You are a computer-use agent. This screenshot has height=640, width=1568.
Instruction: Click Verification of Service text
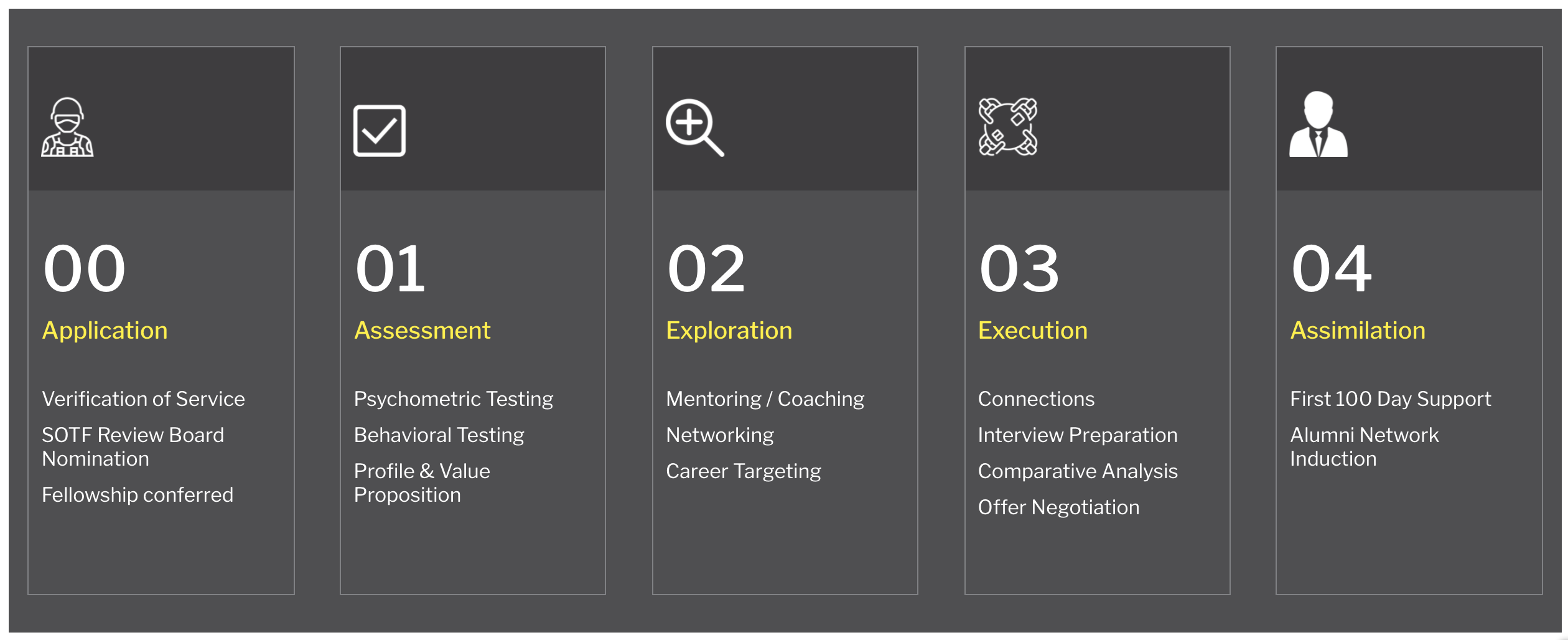tap(143, 399)
